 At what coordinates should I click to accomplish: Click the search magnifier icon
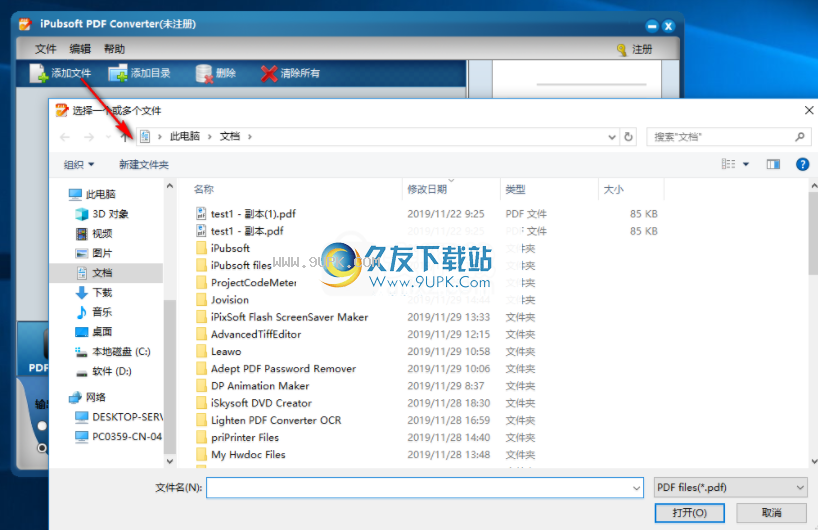[x=800, y=137]
